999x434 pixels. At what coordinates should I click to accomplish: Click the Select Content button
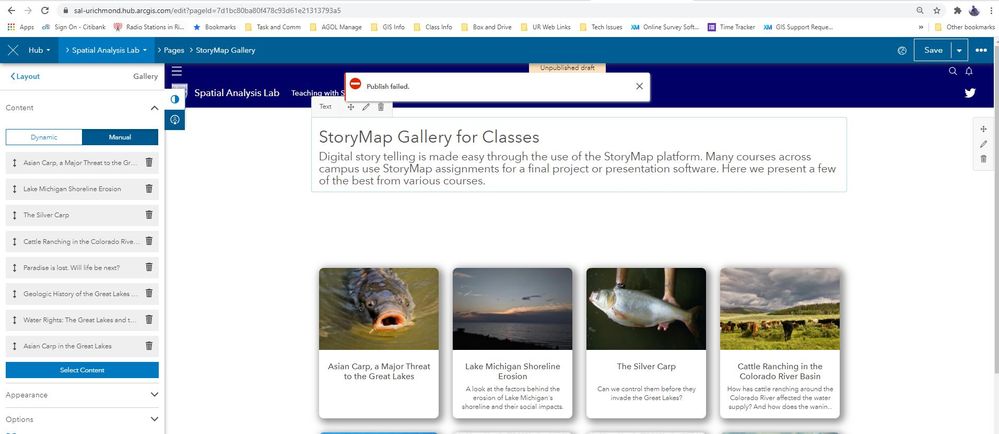pos(82,370)
